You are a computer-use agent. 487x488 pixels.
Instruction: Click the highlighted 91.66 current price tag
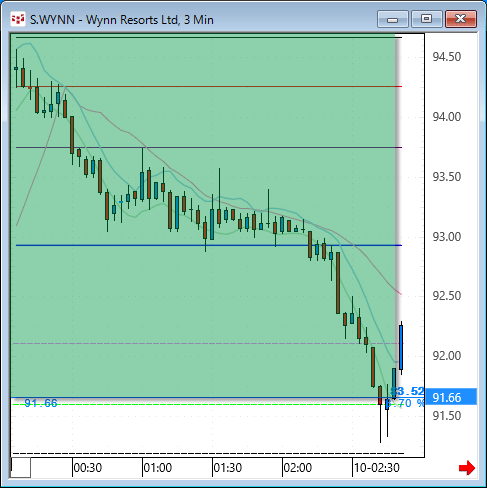450,397
